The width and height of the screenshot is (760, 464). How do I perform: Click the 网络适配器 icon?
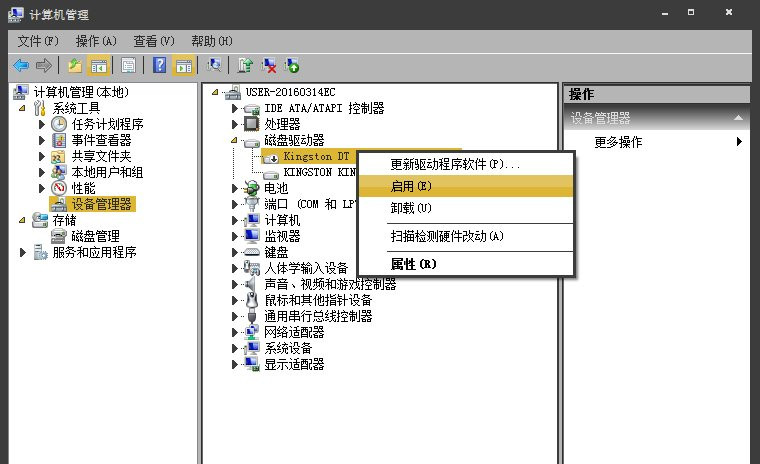pyautogui.click(x=252, y=332)
